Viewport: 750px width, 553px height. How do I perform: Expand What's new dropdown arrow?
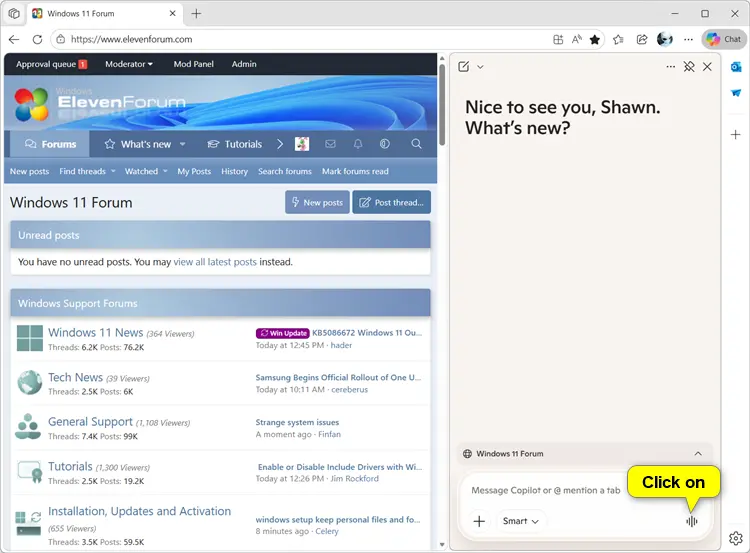click(182, 144)
